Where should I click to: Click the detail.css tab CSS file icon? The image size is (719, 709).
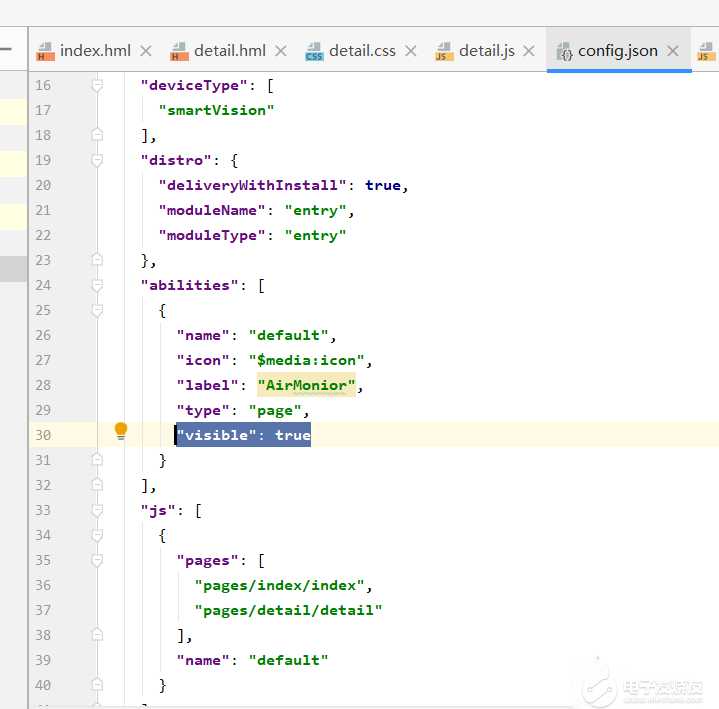coord(314,51)
